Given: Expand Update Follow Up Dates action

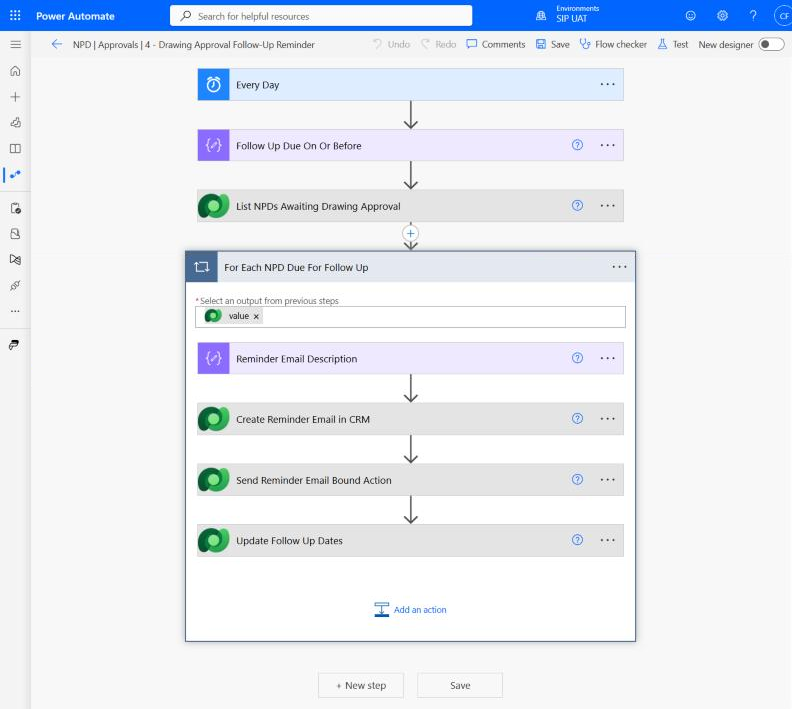Looking at the screenshot, I should (410, 540).
